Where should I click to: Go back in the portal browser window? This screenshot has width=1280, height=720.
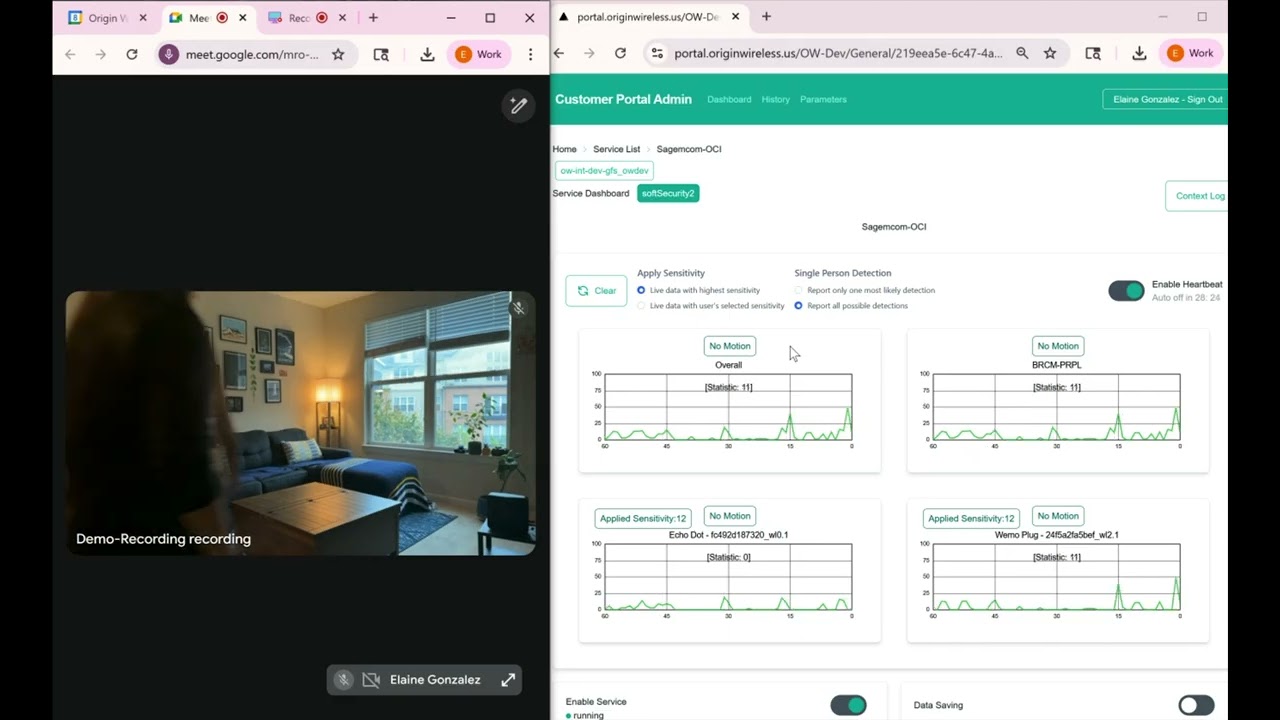559,53
